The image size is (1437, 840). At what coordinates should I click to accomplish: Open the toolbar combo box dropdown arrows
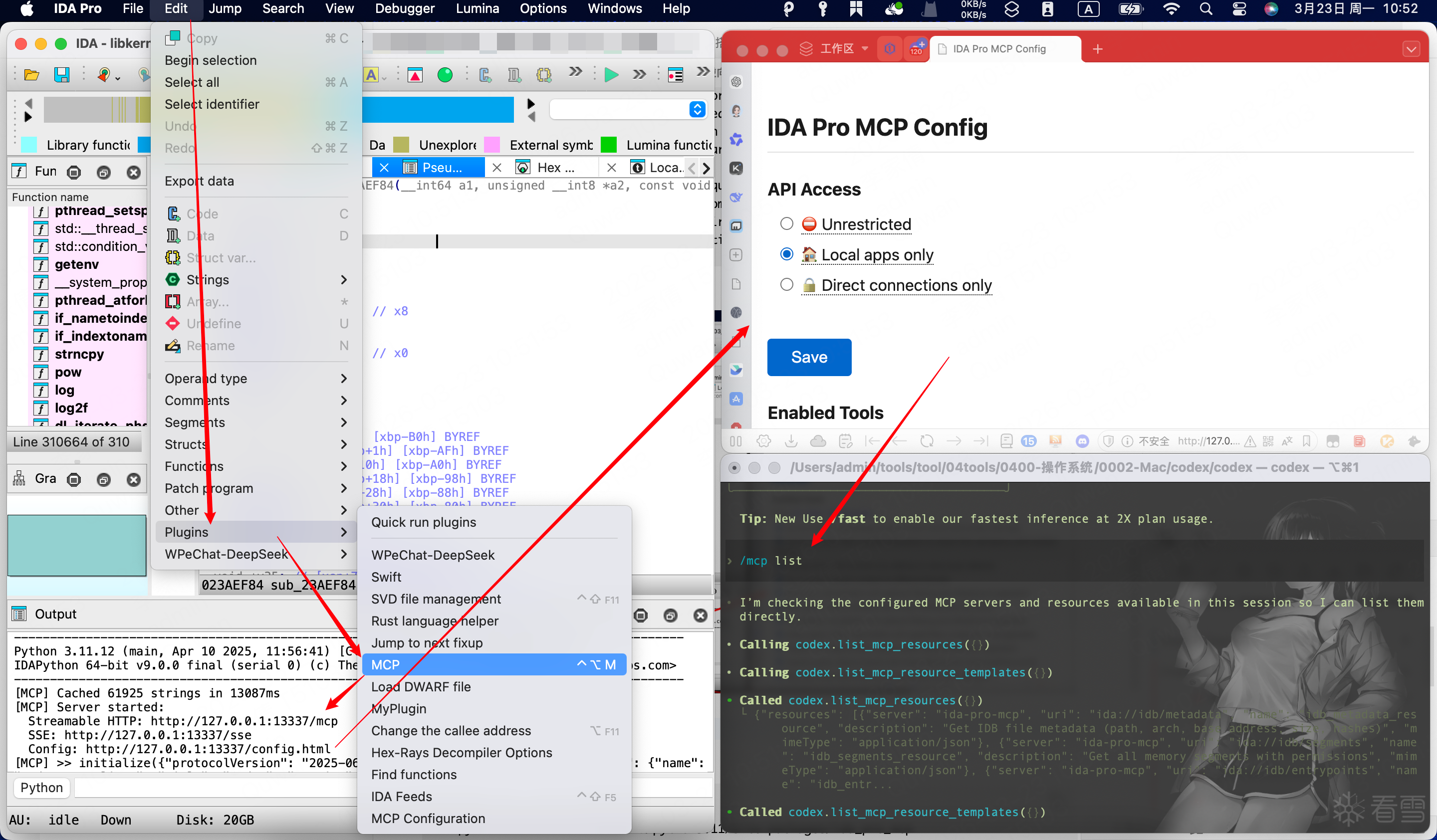point(697,109)
